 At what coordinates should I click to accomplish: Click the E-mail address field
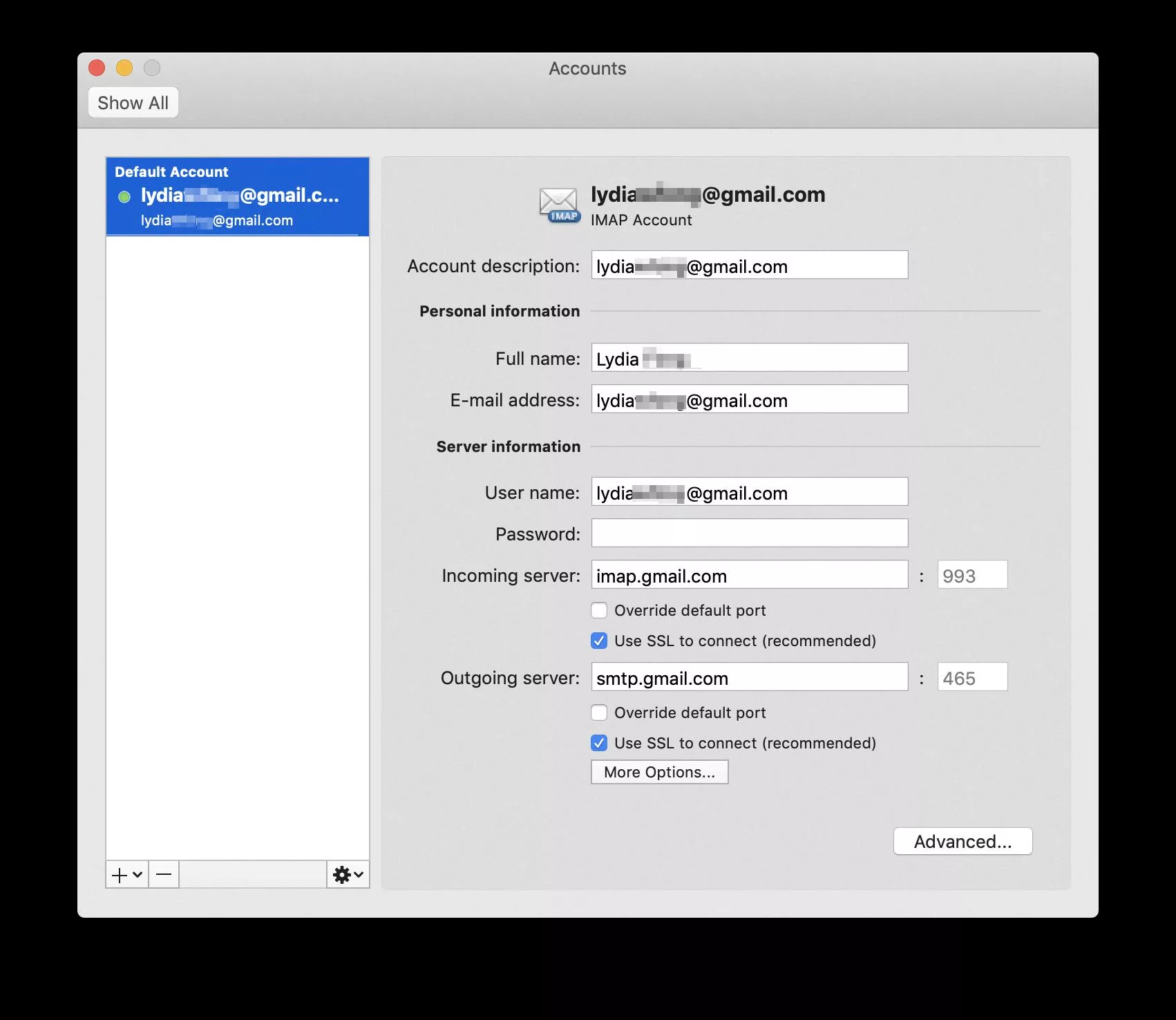click(750, 399)
